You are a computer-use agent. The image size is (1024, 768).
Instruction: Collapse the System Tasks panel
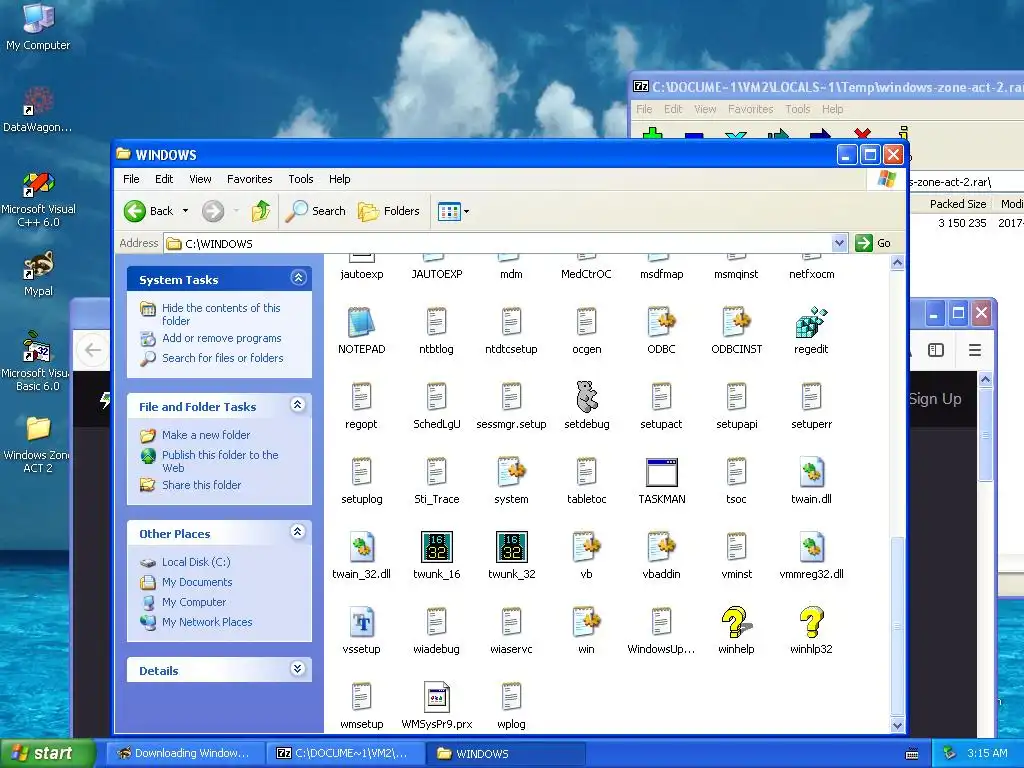[x=298, y=278]
